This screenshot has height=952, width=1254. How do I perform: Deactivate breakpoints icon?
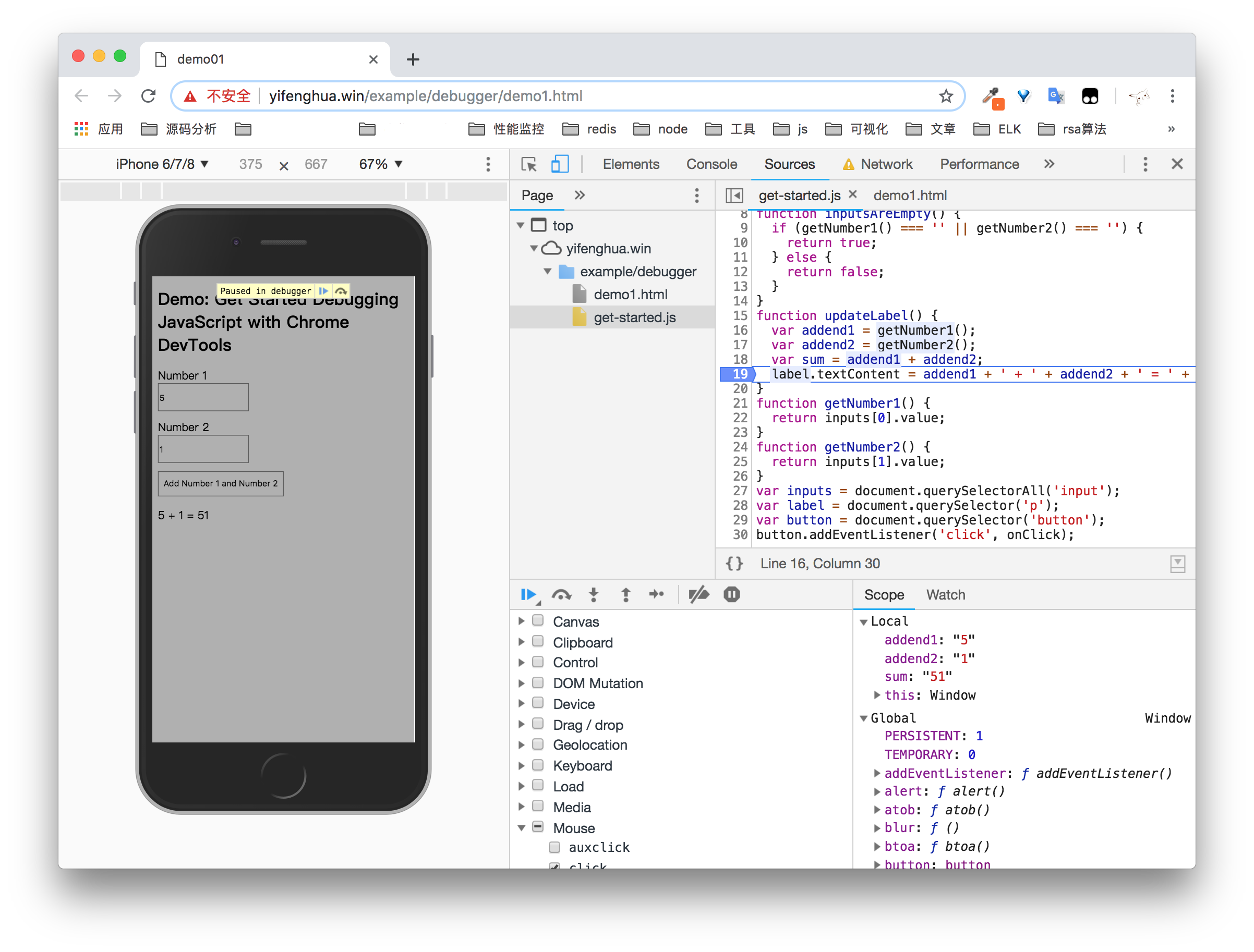(x=698, y=594)
